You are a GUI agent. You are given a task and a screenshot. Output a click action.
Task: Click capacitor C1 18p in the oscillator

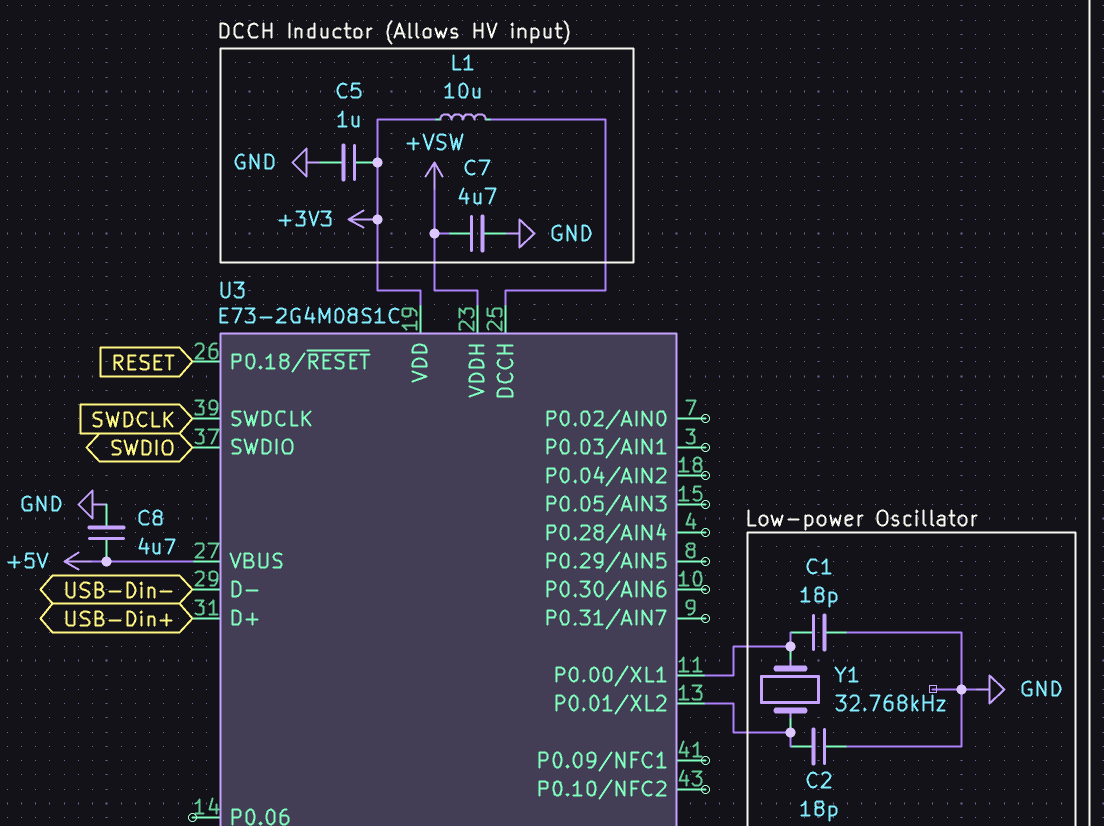818,631
